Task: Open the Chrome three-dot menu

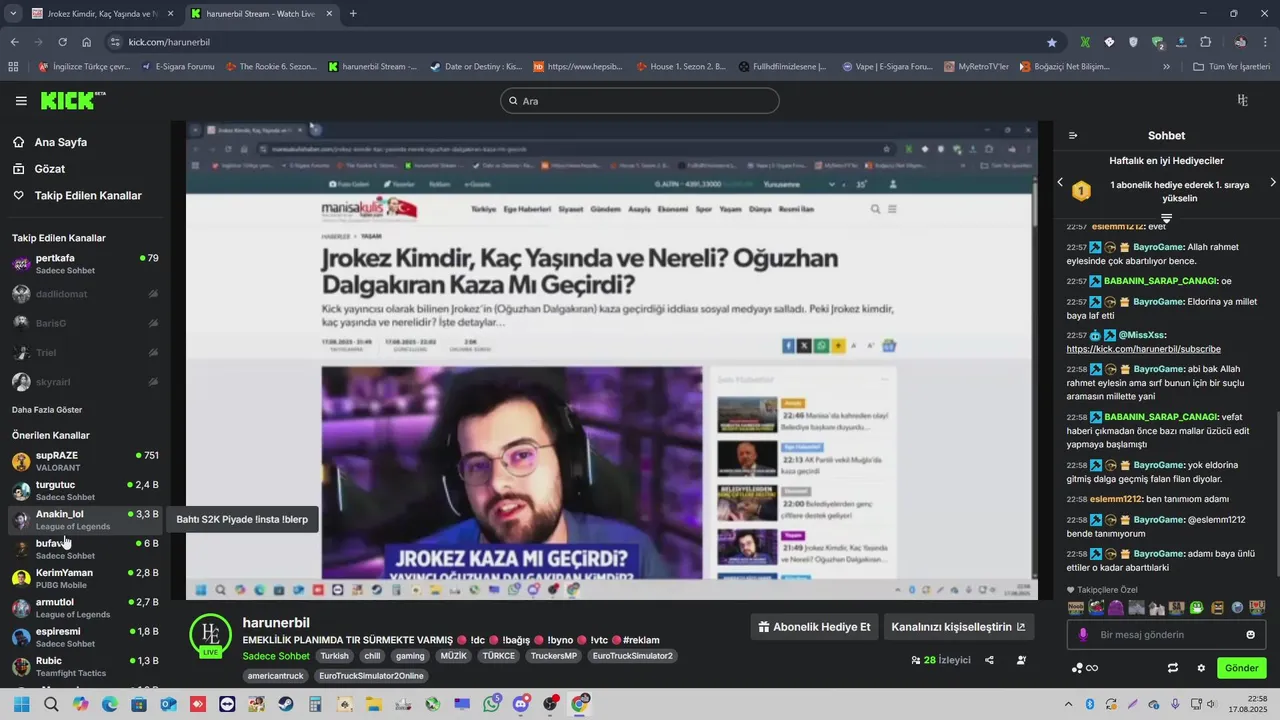Action: pos(1265,42)
